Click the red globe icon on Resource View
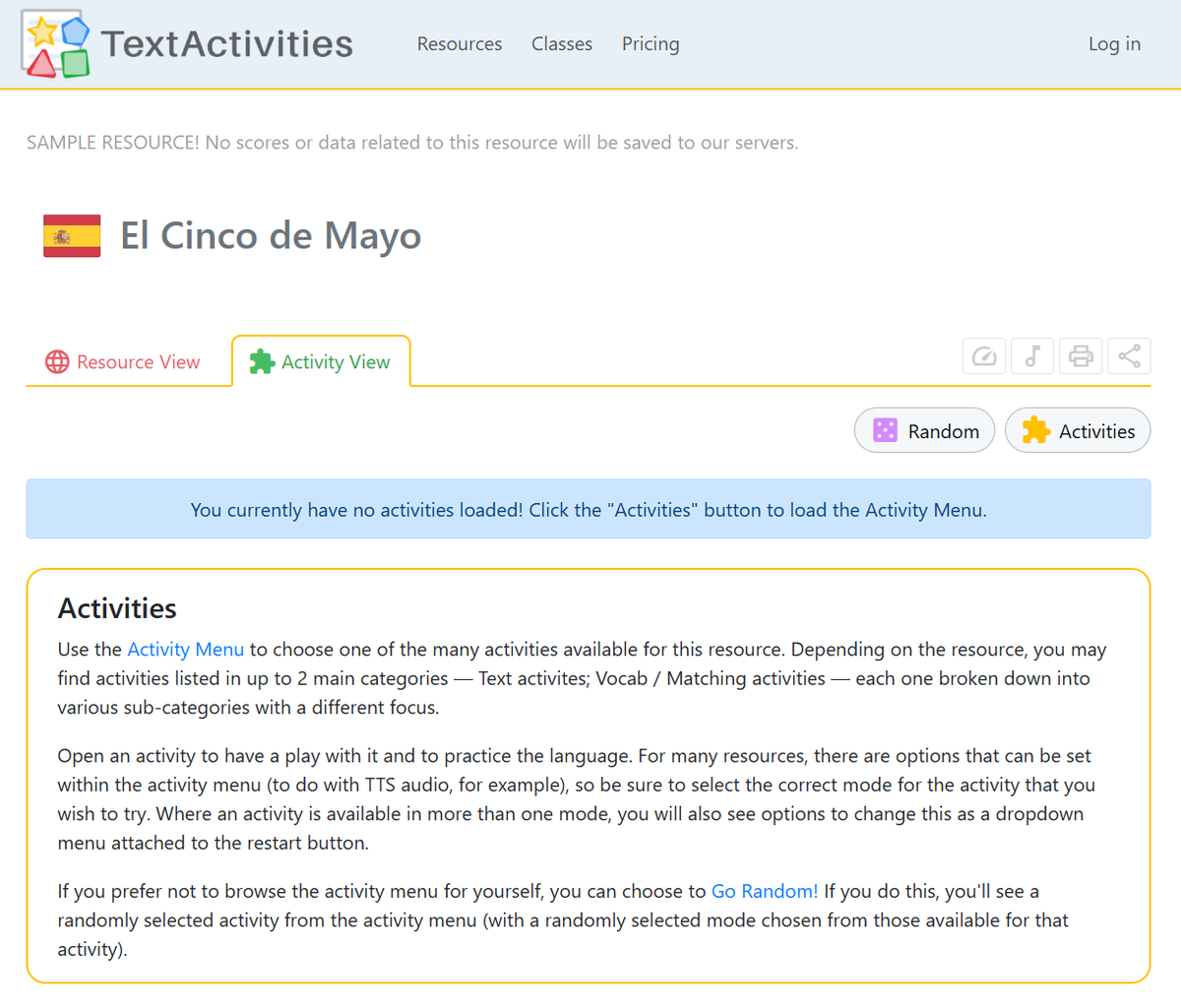Screen dimensions: 1181x1008 (56, 361)
